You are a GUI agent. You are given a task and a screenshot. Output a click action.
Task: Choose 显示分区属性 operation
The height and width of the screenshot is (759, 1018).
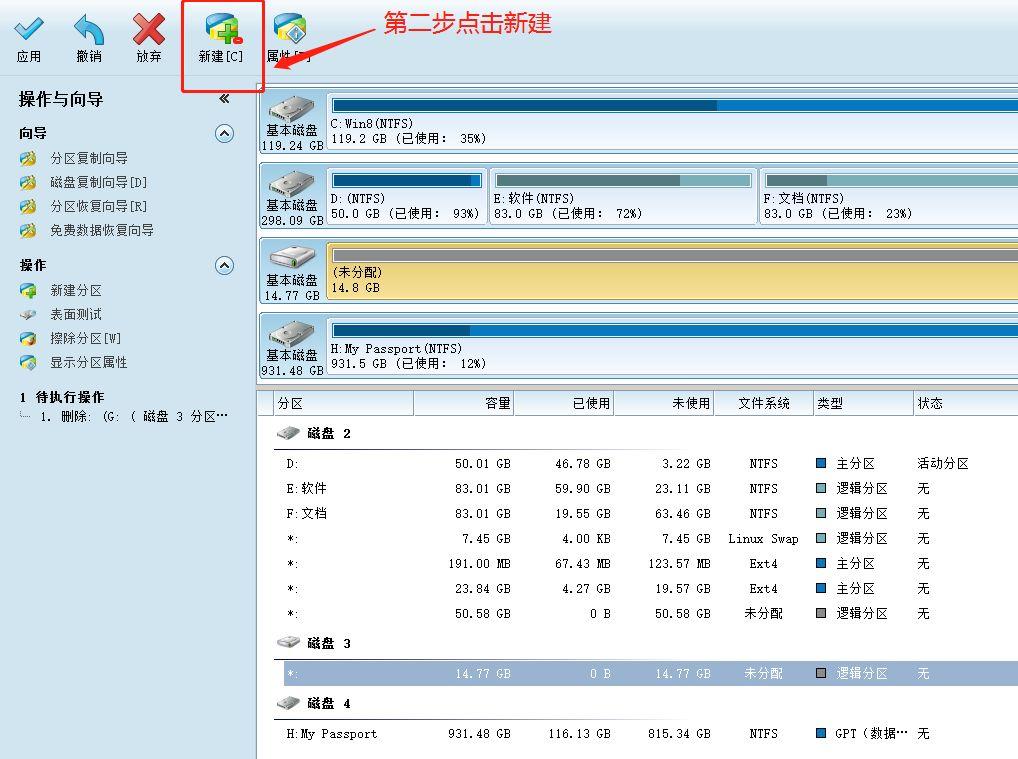coord(89,362)
